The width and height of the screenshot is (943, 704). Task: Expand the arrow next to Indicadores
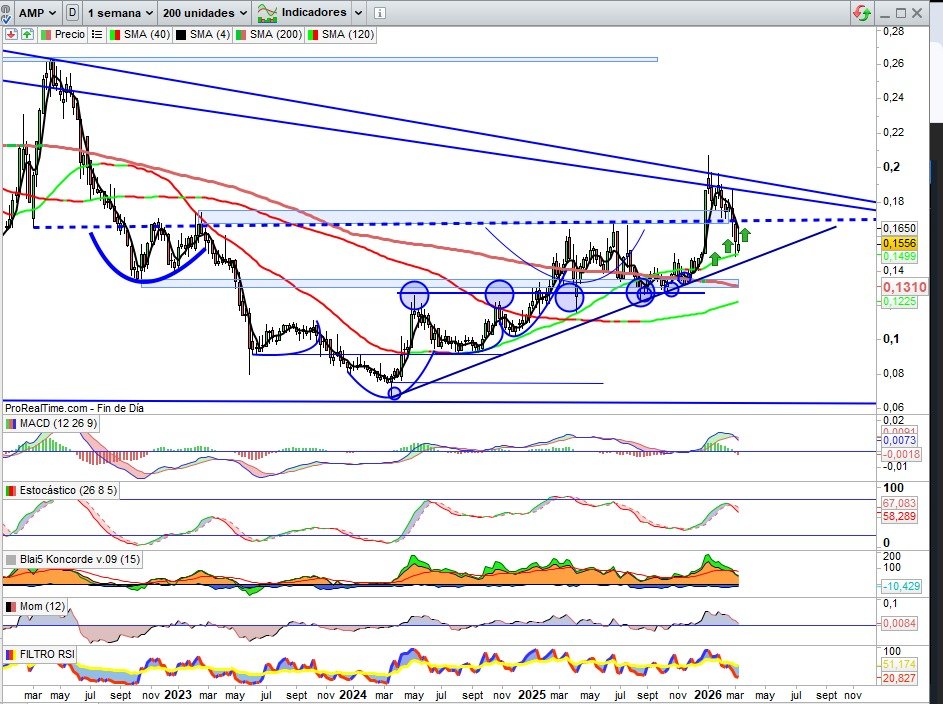point(358,13)
